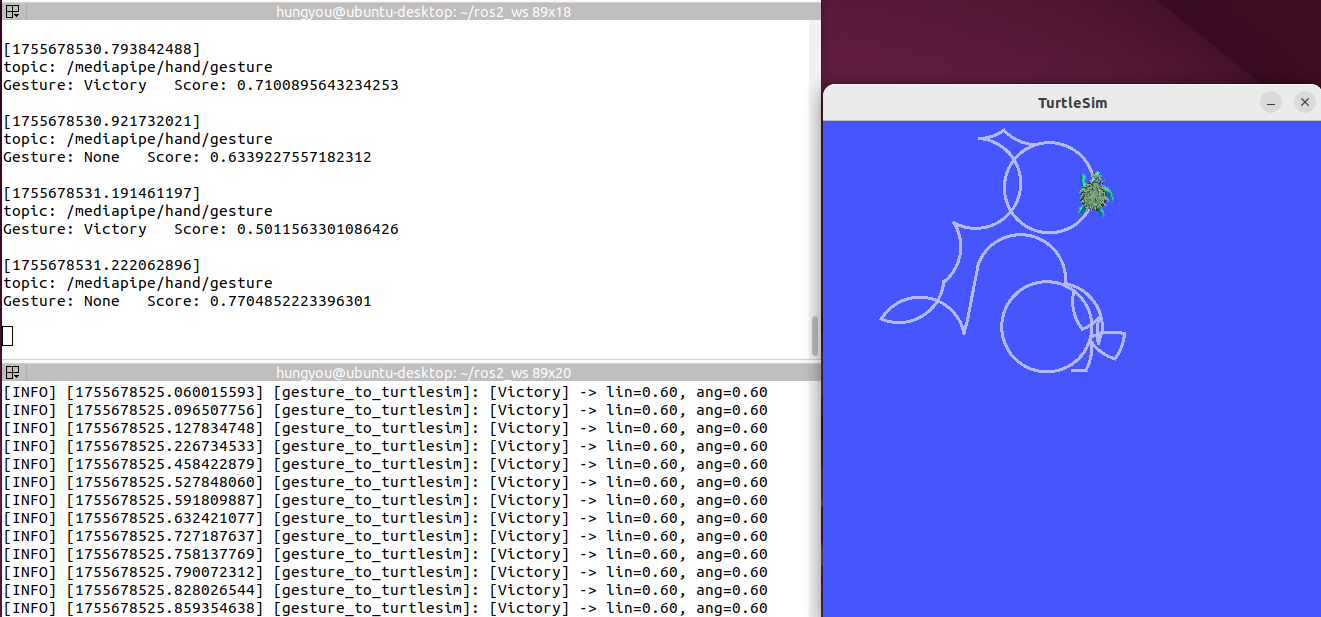
Task: Click the log line with timestamp 1755678525.527848060
Action: click(x=386, y=482)
